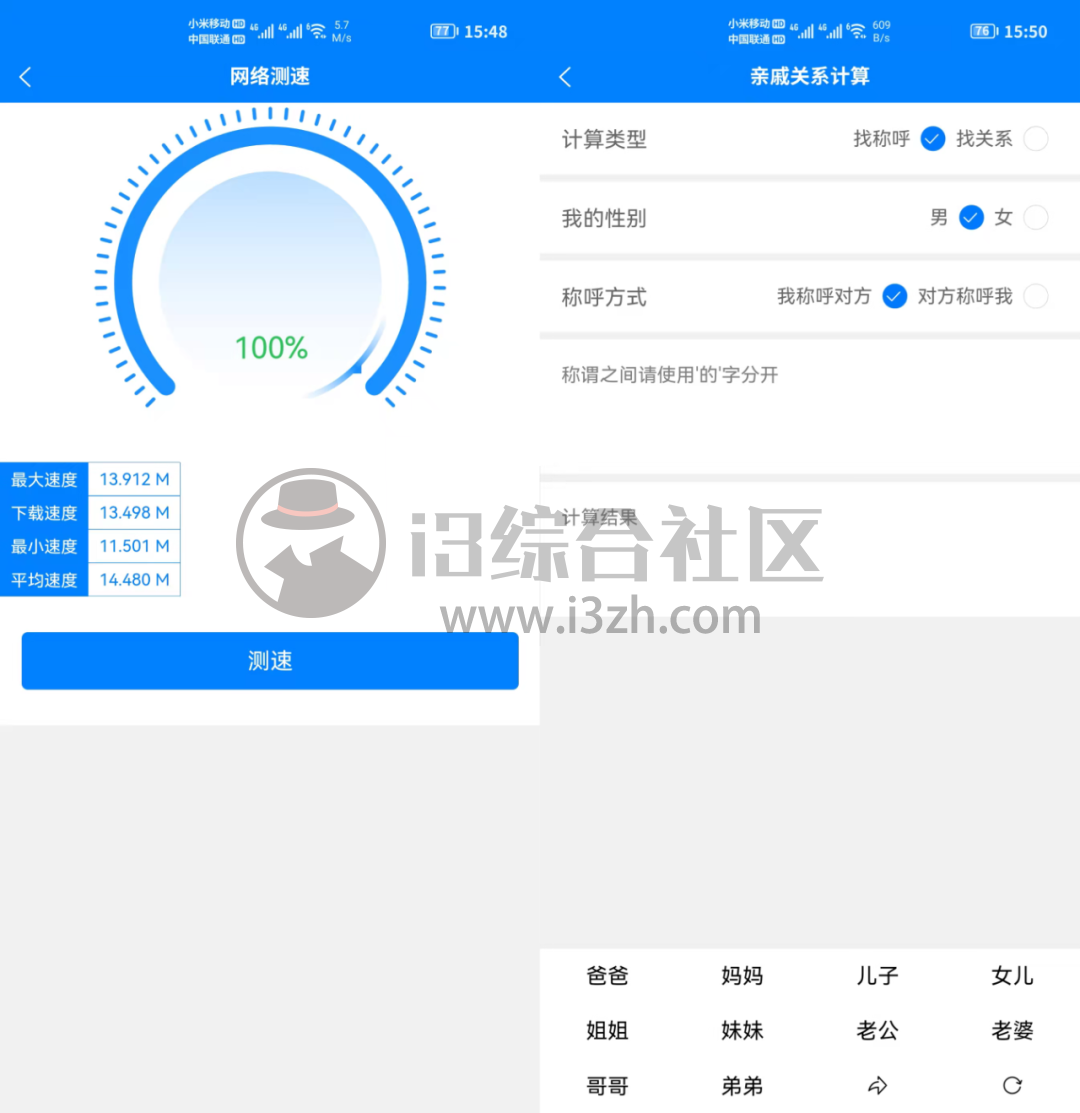Tap the 妹妹 key
Viewport: 1080px width, 1113px height.
coord(742,1030)
